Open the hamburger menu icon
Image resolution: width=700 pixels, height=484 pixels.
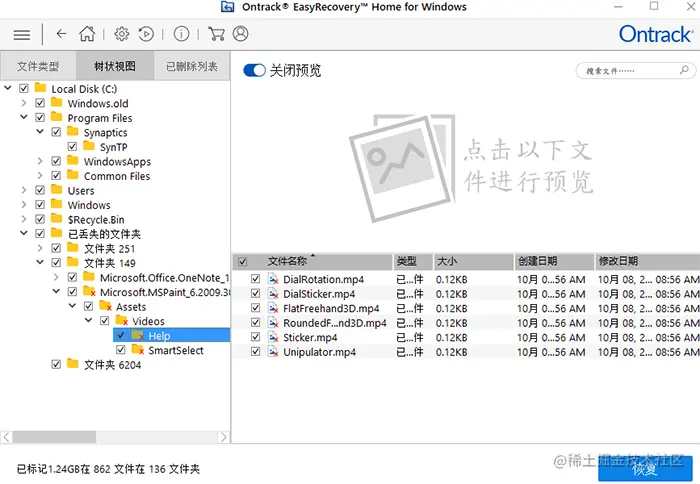point(21,34)
